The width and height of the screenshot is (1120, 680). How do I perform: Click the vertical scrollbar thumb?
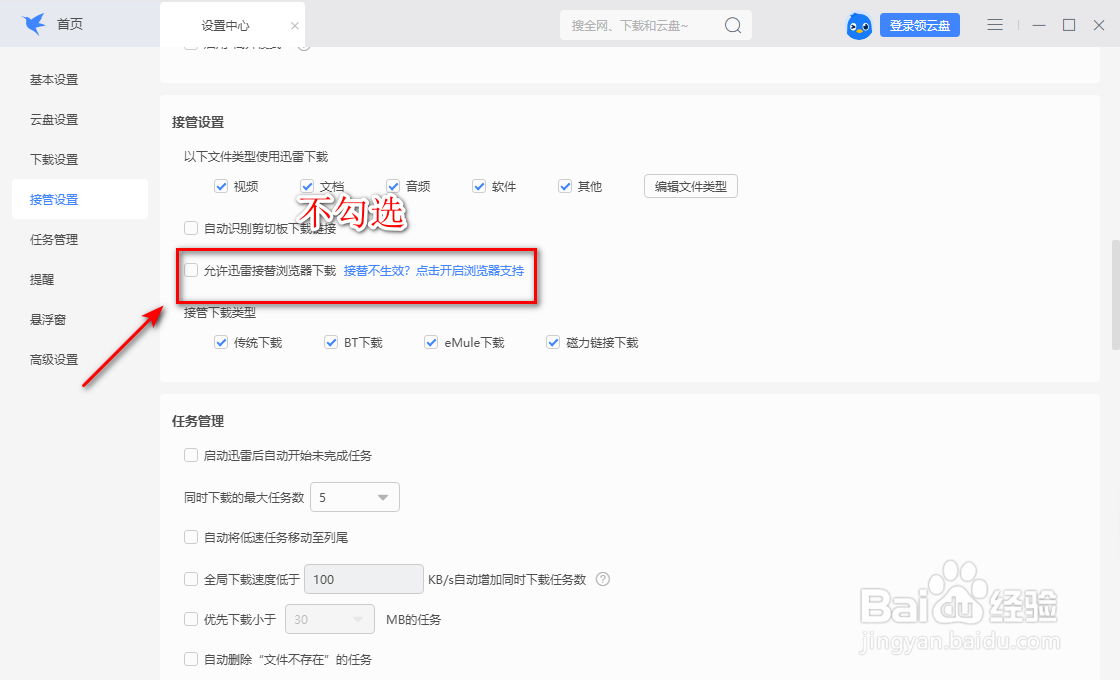point(1116,294)
